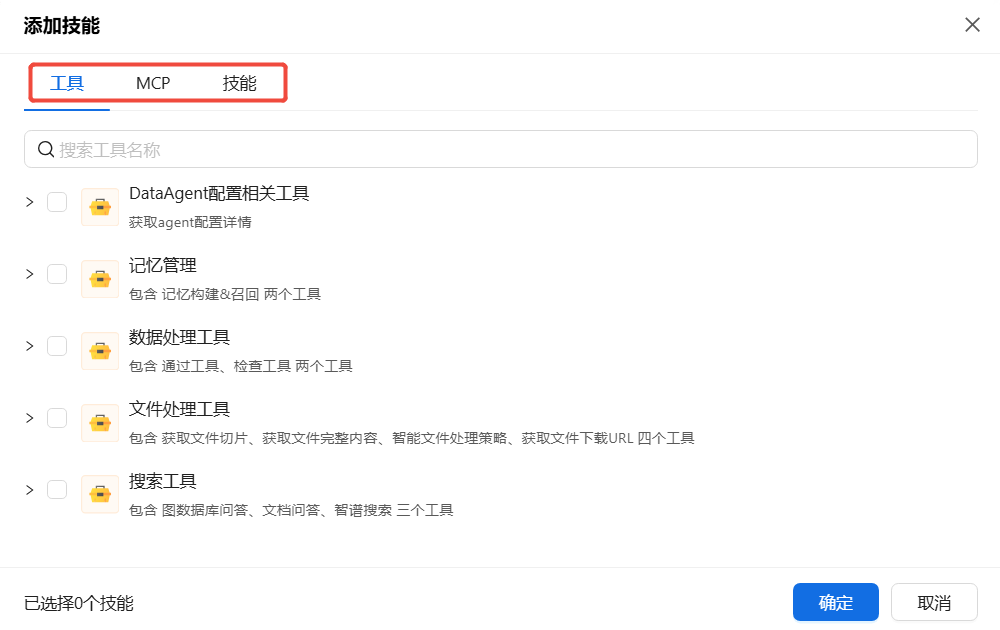Expand the 记忆管理 group chevron
The image size is (1000, 630).
(x=29, y=274)
